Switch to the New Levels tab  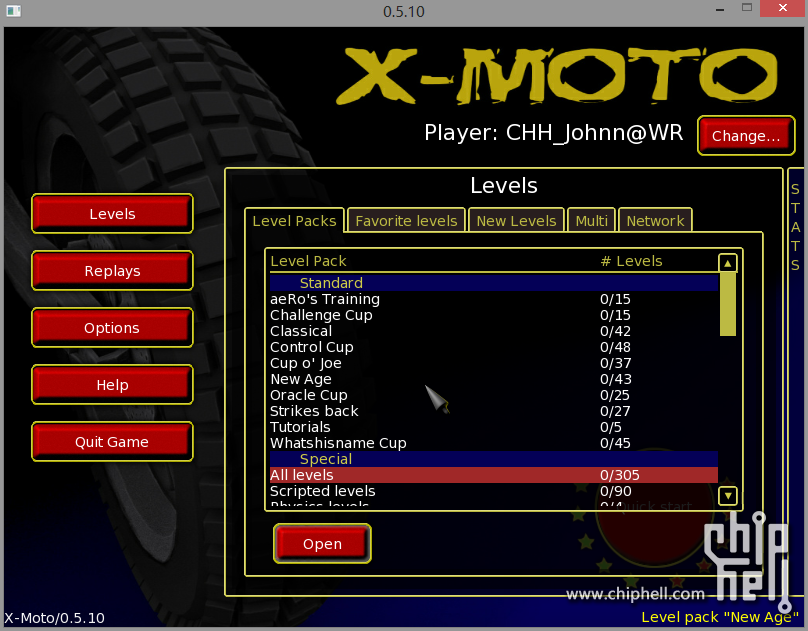click(x=516, y=221)
